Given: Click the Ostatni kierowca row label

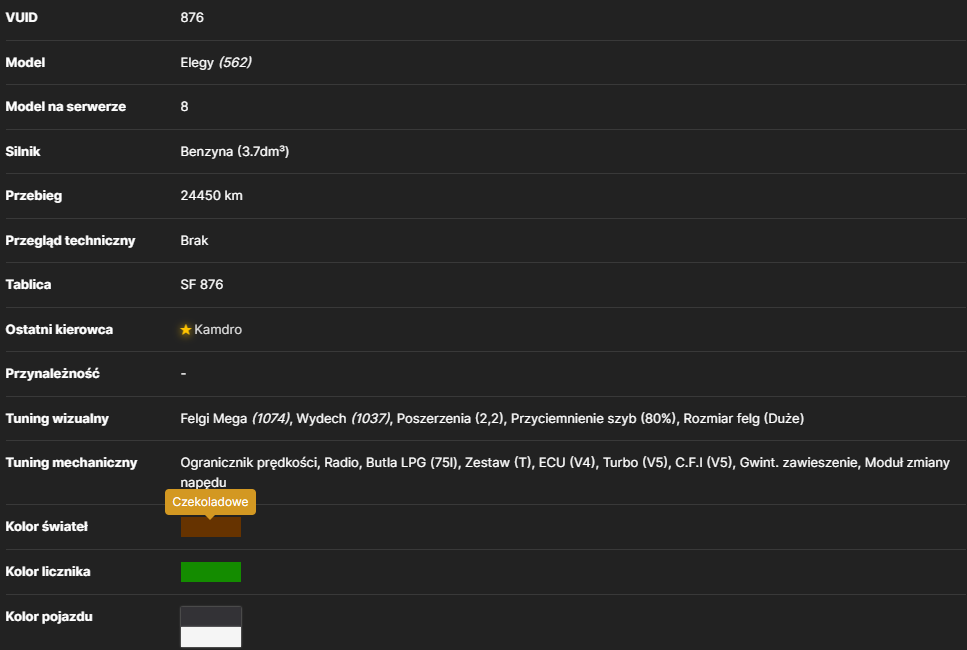Looking at the screenshot, I should [59, 330].
